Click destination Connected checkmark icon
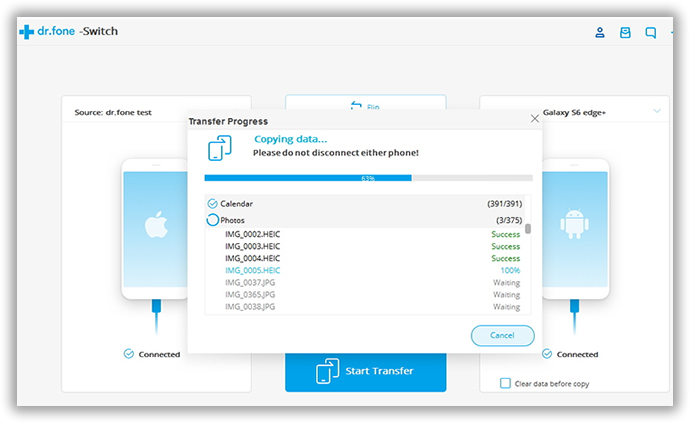The width and height of the screenshot is (690, 423). (547, 354)
